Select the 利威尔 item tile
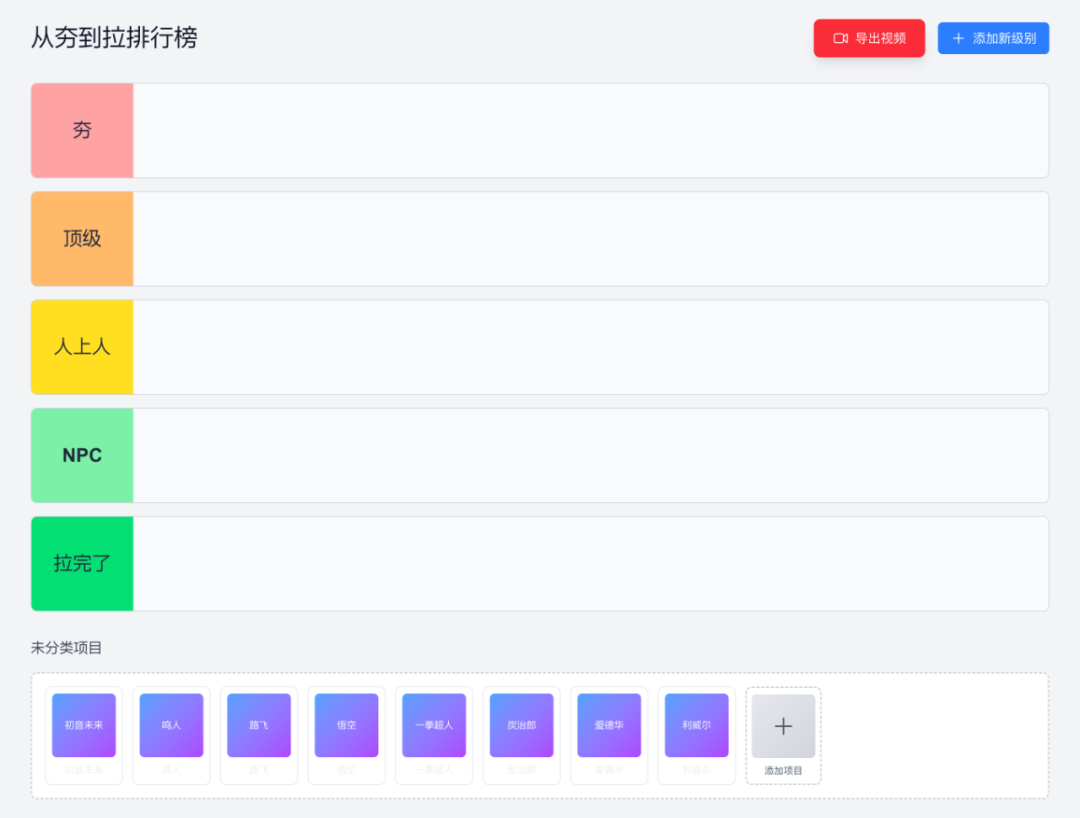Screen dimensions: 1080x818 [x=696, y=724]
